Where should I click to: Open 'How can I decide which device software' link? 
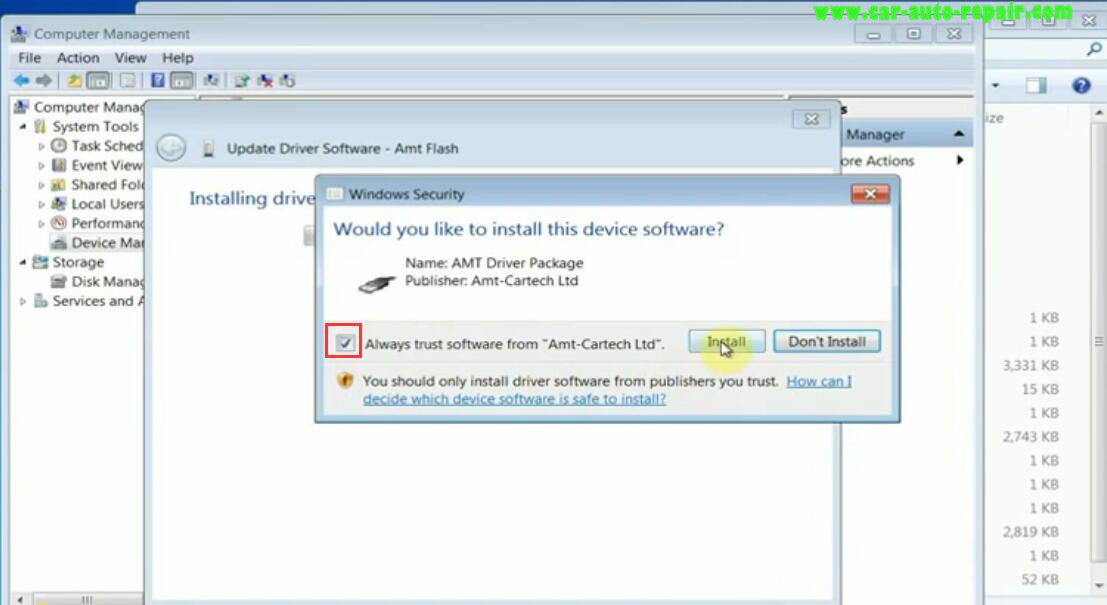[607, 390]
